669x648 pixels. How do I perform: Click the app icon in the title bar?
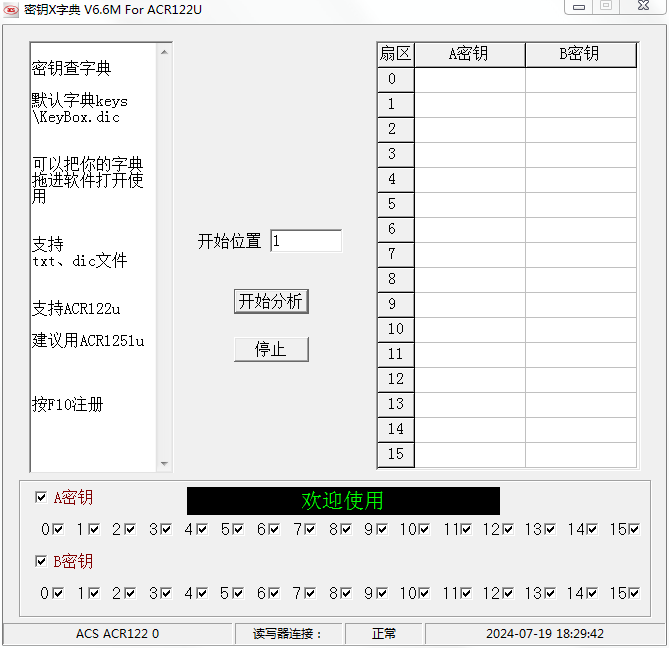point(11,9)
